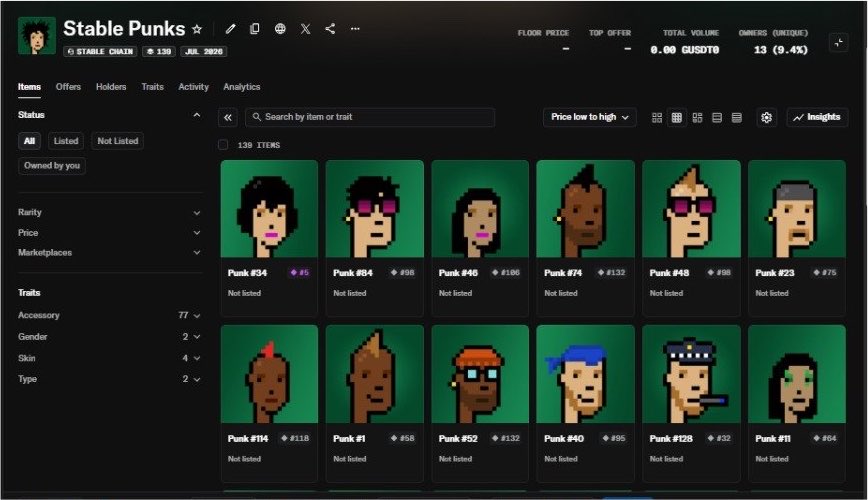Switch to list view icon
The height and width of the screenshot is (500, 868).
pyautogui.click(x=717, y=117)
